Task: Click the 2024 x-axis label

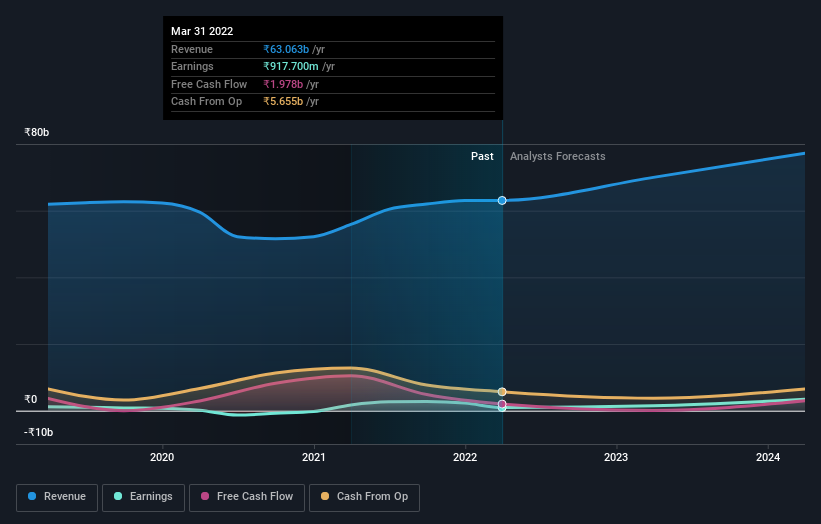Action: click(x=768, y=458)
